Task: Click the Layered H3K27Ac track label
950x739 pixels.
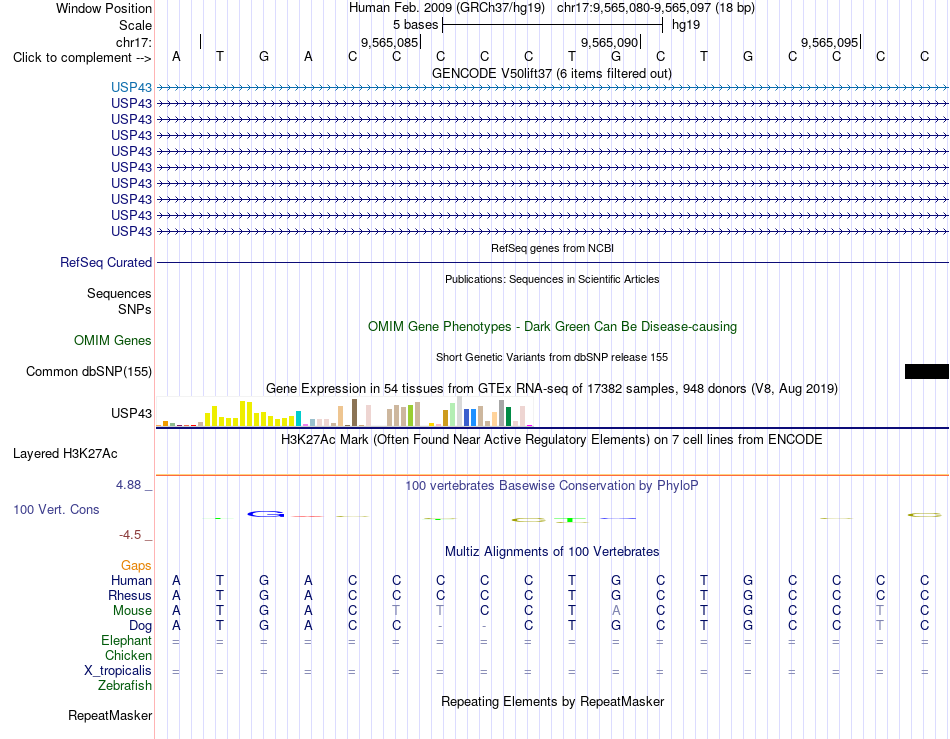Action: pos(65,454)
